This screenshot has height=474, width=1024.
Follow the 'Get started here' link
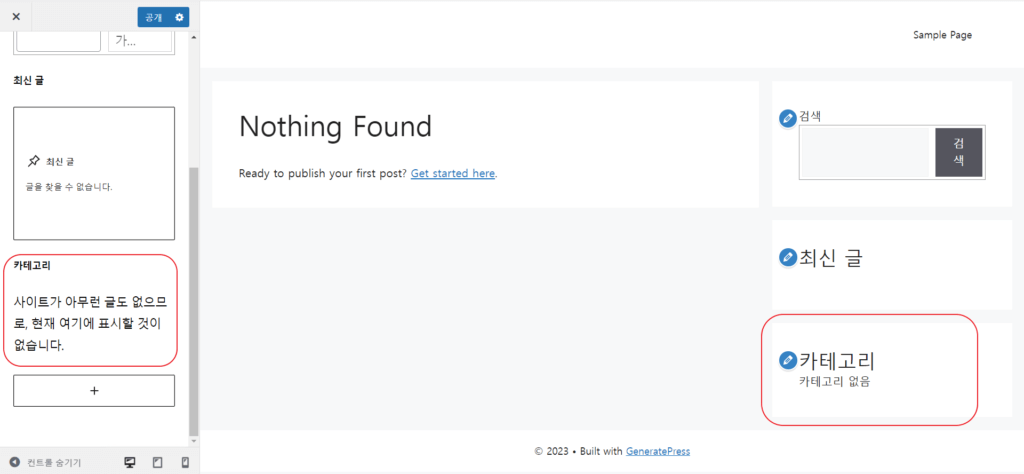tap(453, 173)
